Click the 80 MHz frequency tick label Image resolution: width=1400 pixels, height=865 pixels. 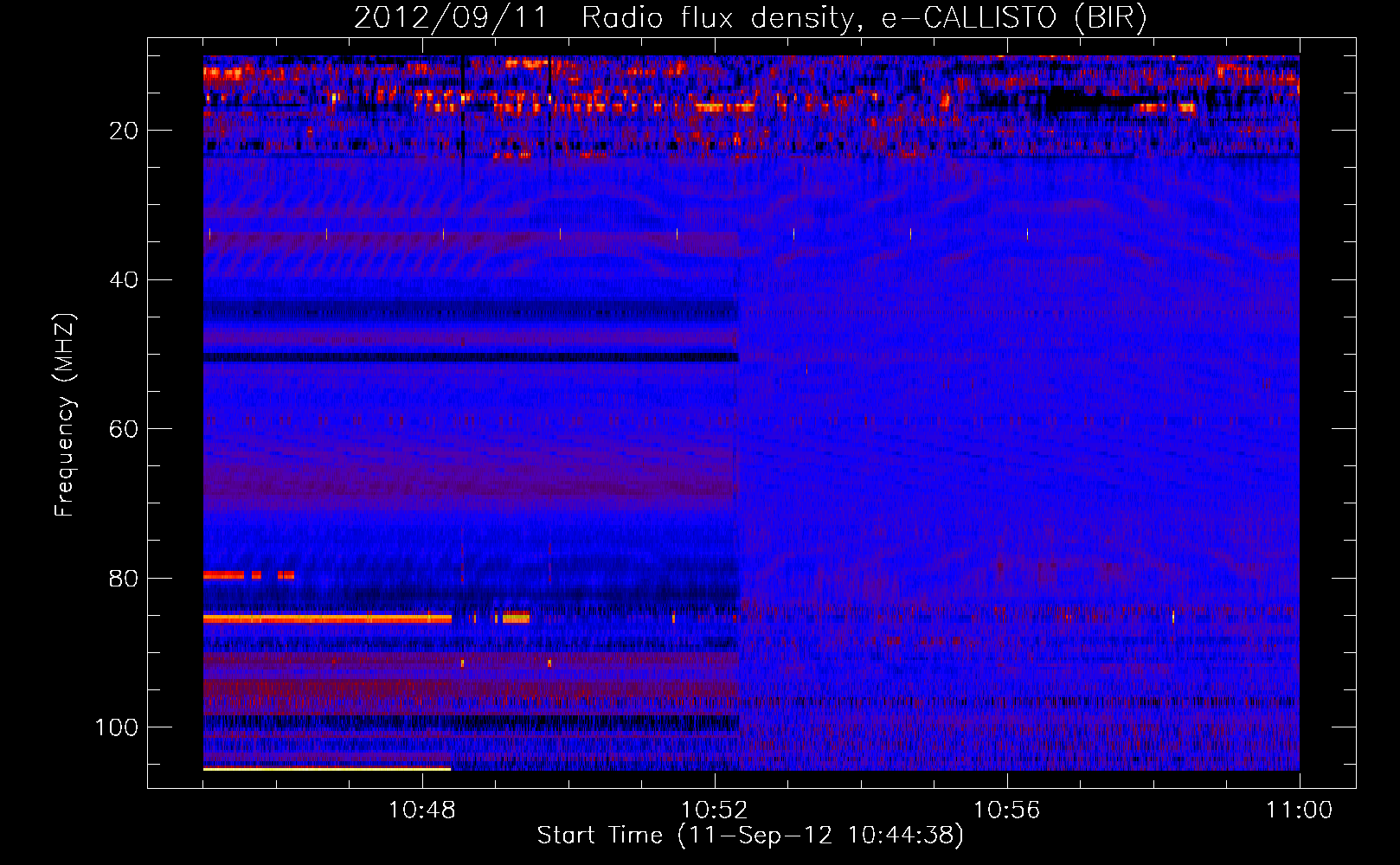125,579
